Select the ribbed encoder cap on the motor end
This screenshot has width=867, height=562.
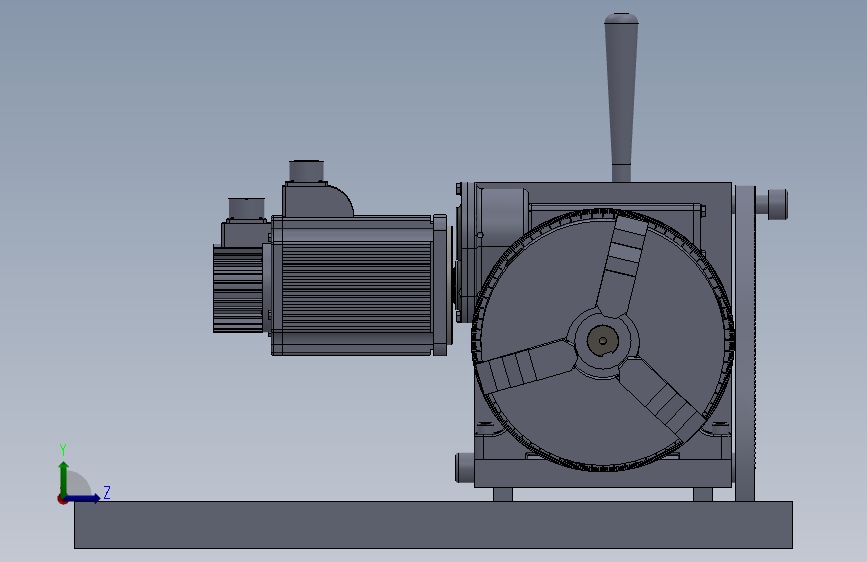click(x=238, y=289)
